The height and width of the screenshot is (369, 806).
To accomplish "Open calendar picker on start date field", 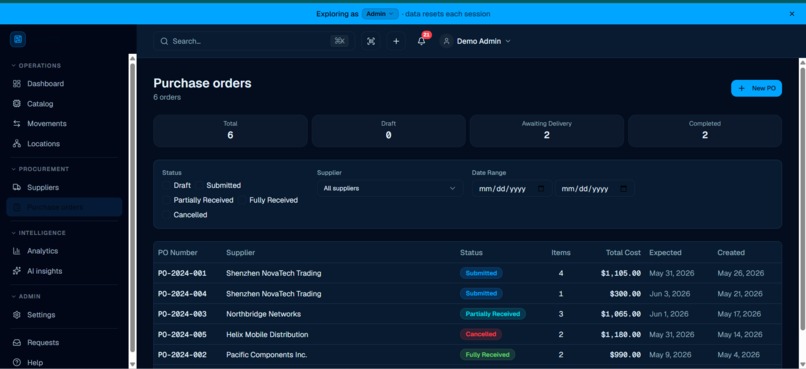I will (541, 189).
